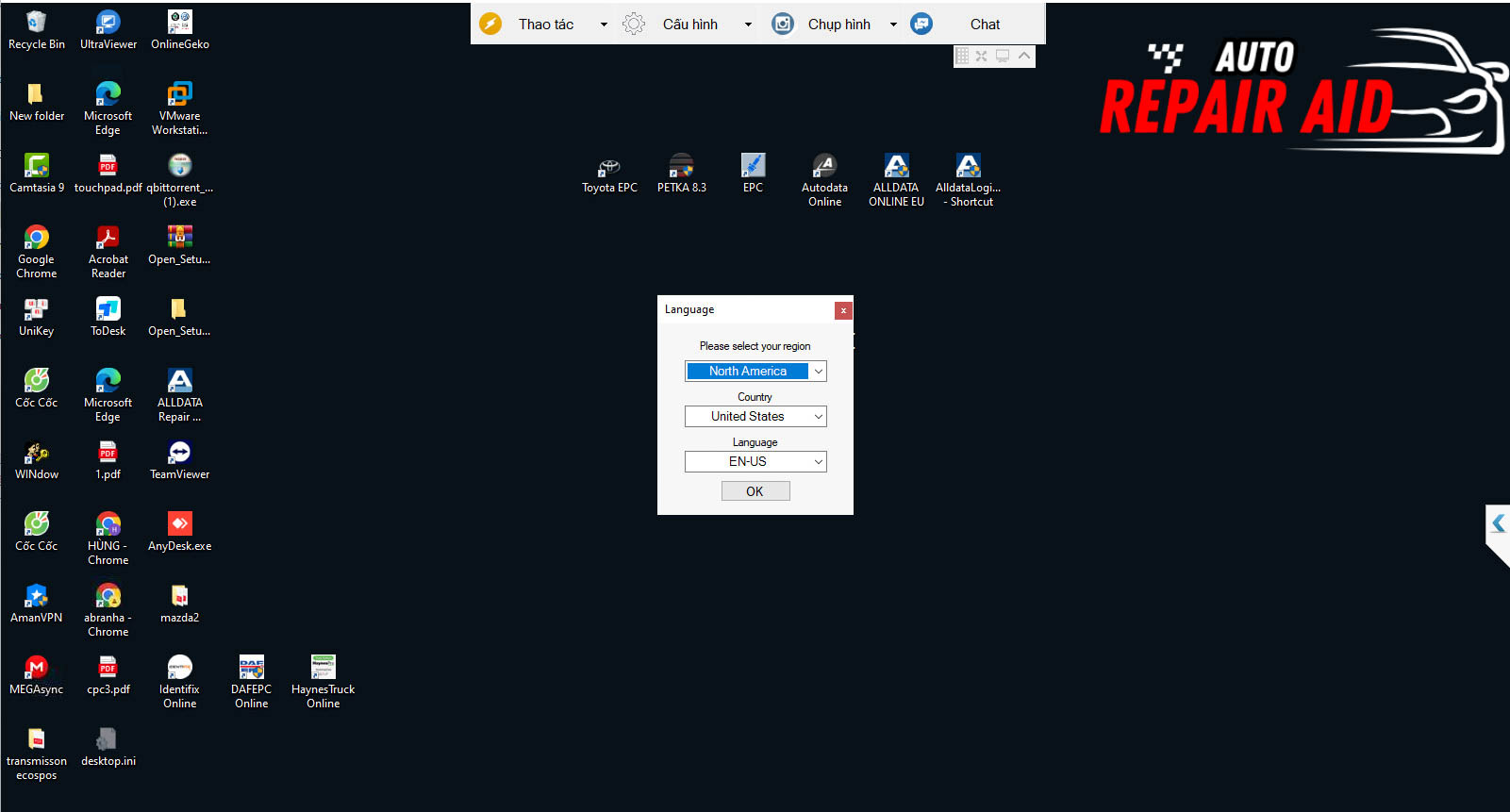Open the Chat button in toolbar
1510x812 pixels.
[x=985, y=25]
